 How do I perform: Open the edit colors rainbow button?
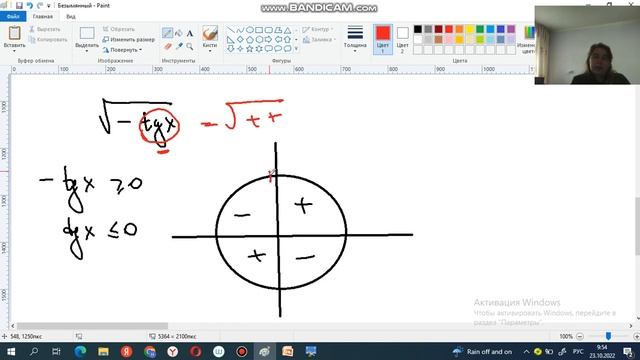pos(529,33)
